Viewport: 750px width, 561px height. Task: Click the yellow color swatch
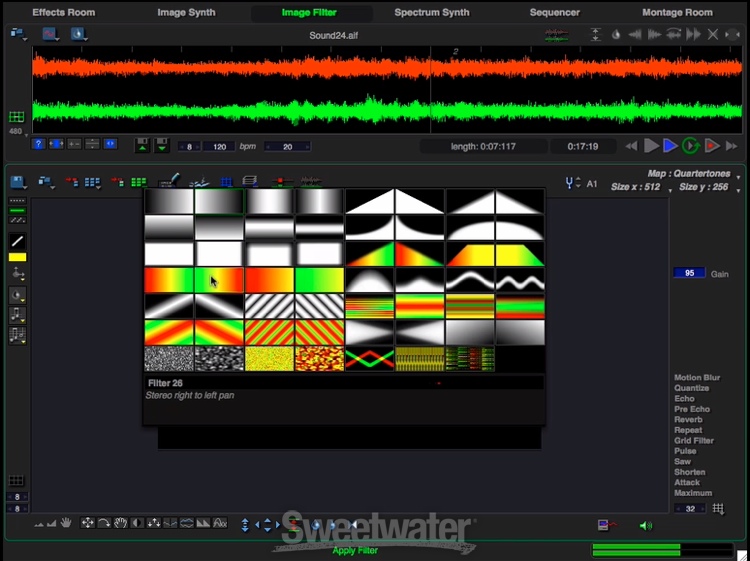(18, 257)
